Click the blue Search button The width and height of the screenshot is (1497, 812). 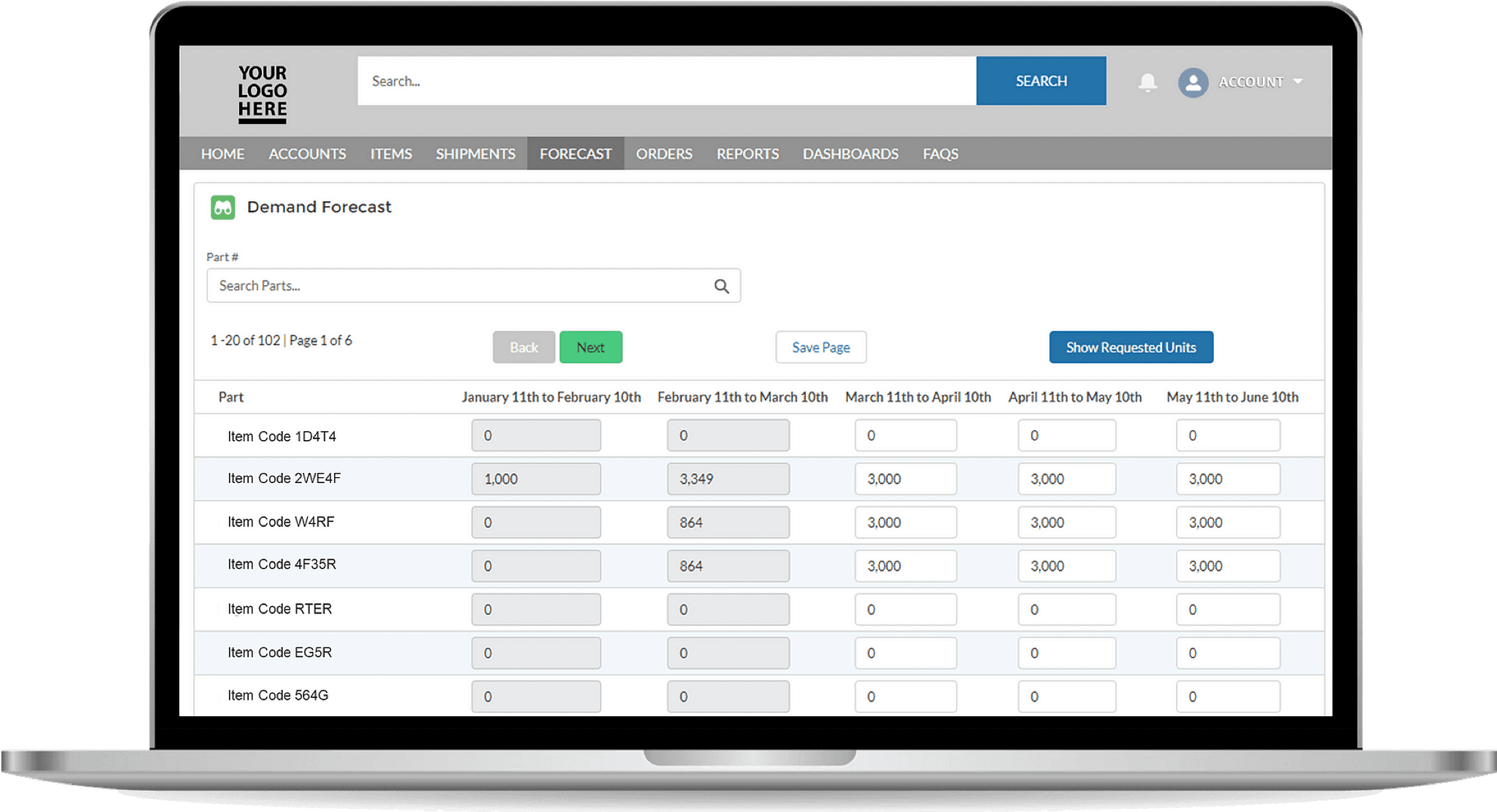click(x=1041, y=81)
